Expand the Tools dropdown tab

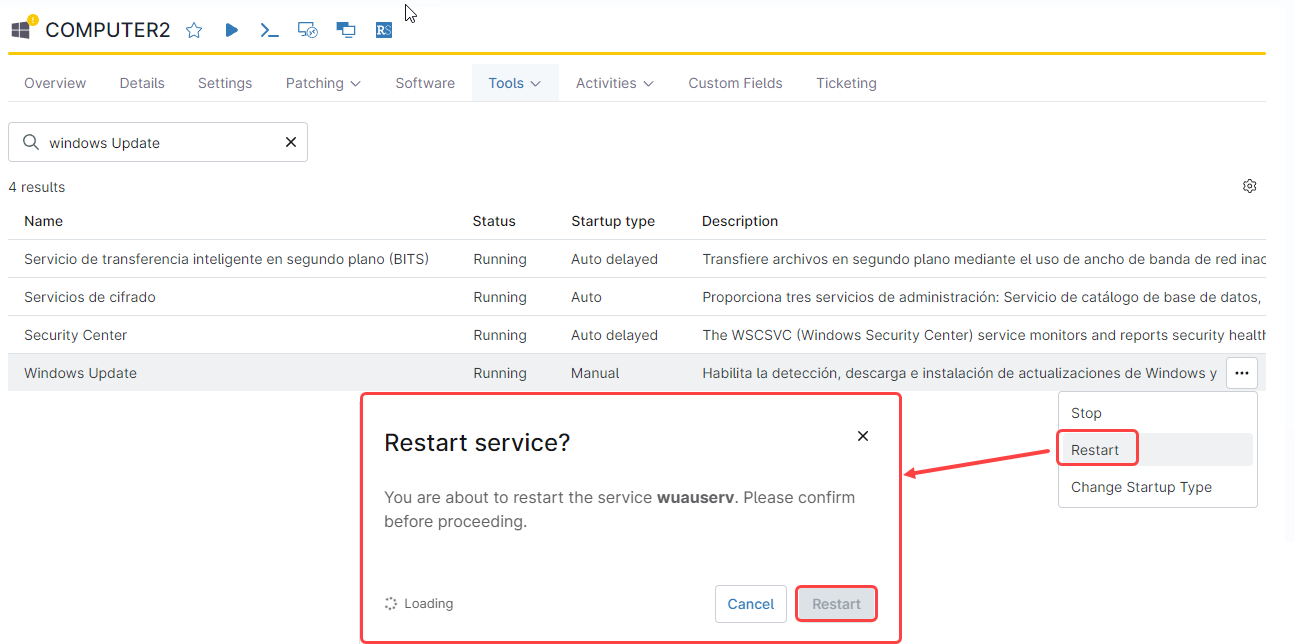pyautogui.click(x=515, y=83)
